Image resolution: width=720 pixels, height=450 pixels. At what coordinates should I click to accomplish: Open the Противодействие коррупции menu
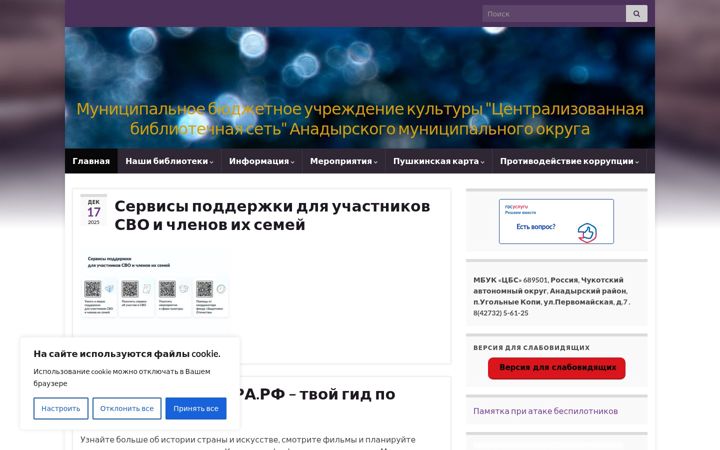(x=569, y=161)
